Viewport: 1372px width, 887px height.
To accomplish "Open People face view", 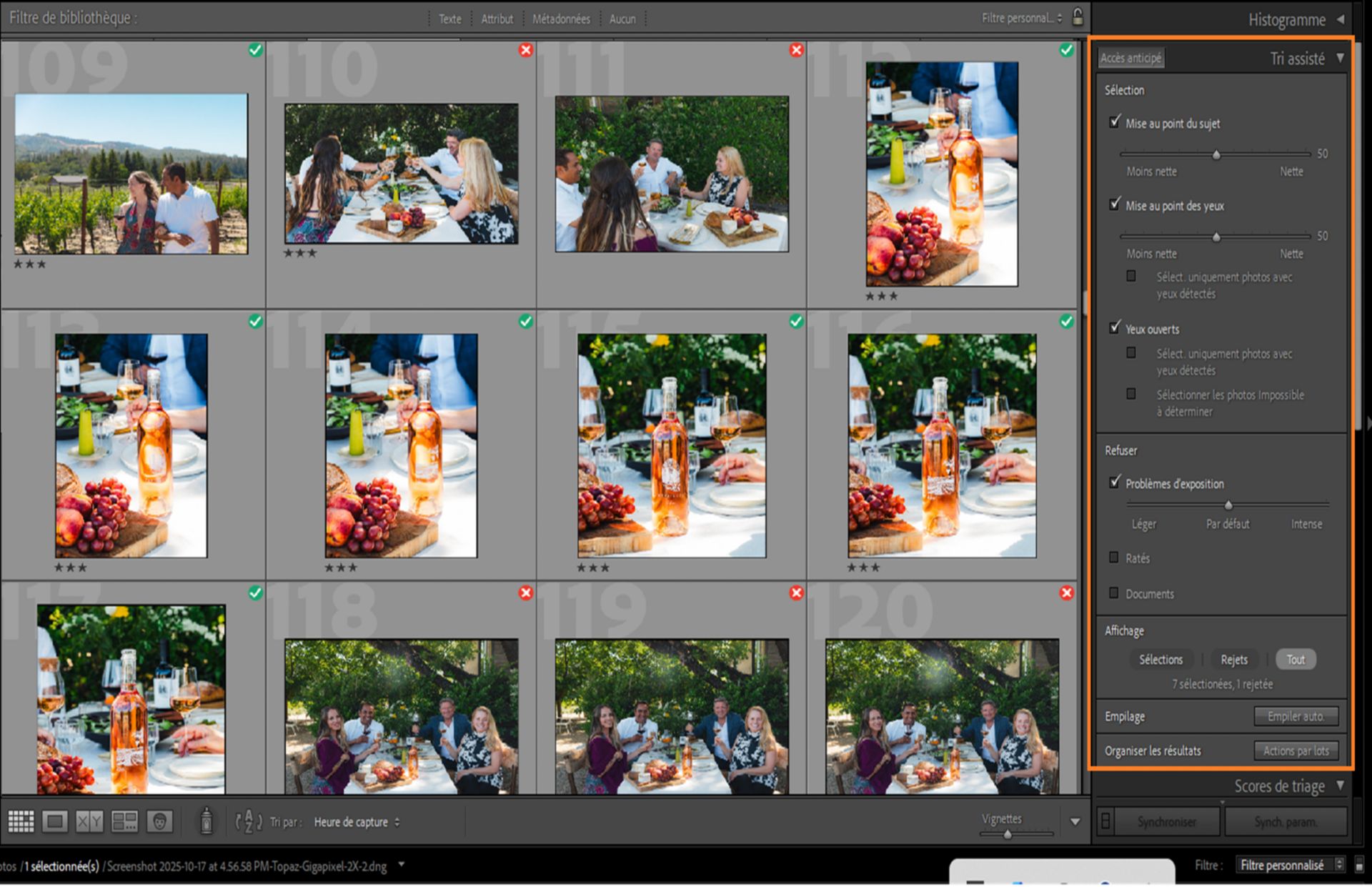I will click(x=159, y=821).
